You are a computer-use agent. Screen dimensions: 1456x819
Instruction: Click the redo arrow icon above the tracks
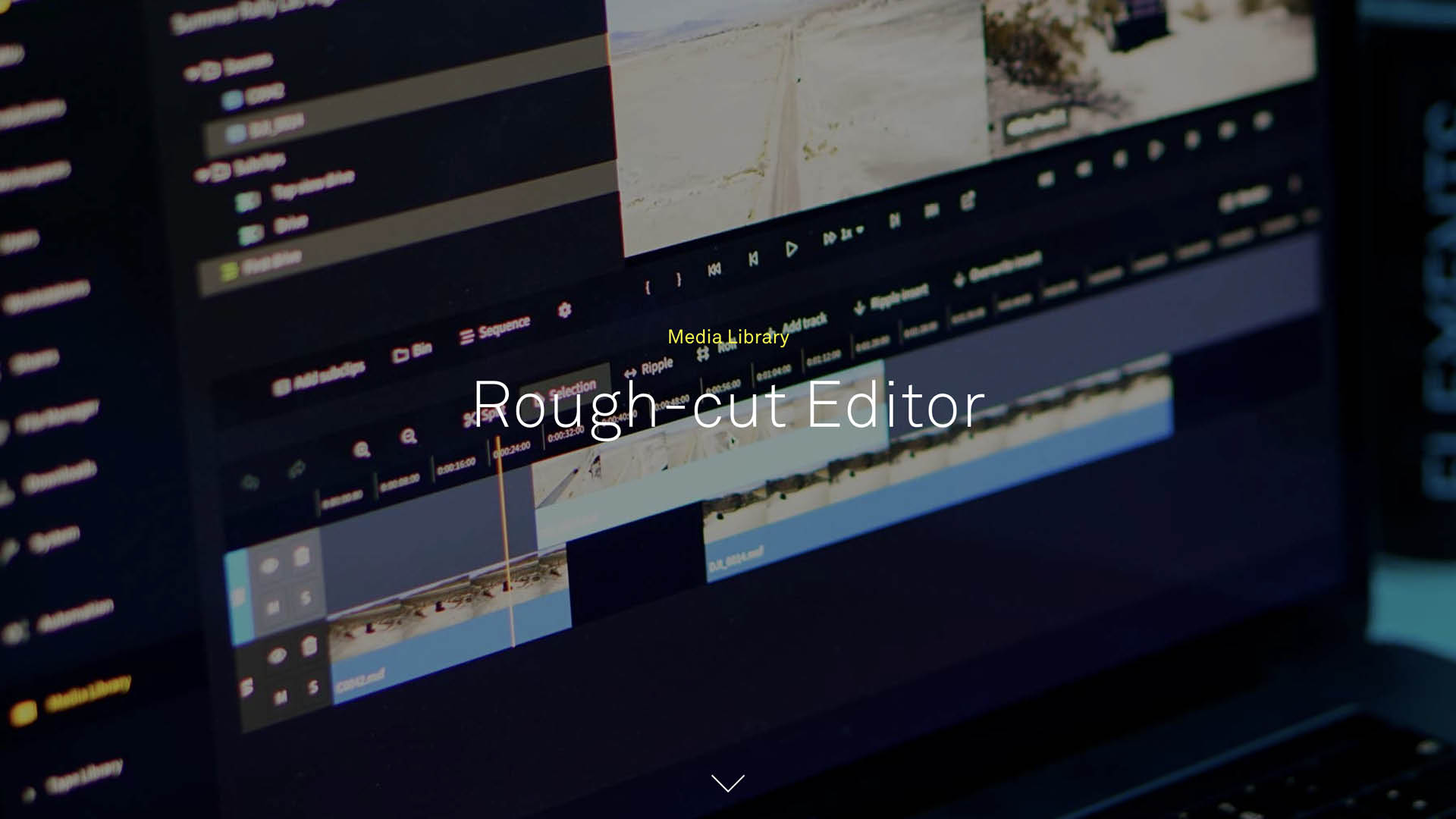(297, 469)
